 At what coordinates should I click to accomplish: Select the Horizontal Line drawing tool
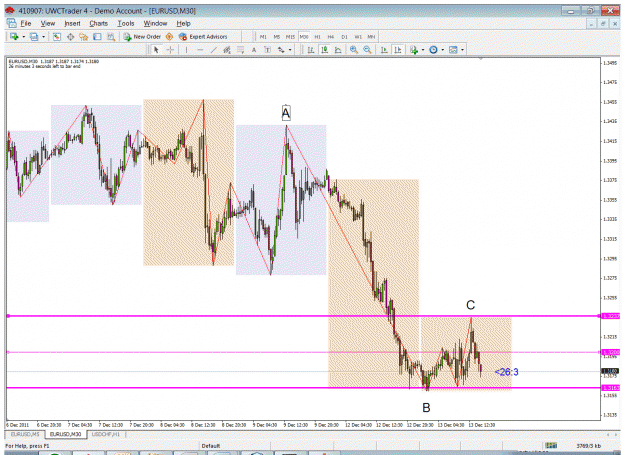[x=200, y=50]
